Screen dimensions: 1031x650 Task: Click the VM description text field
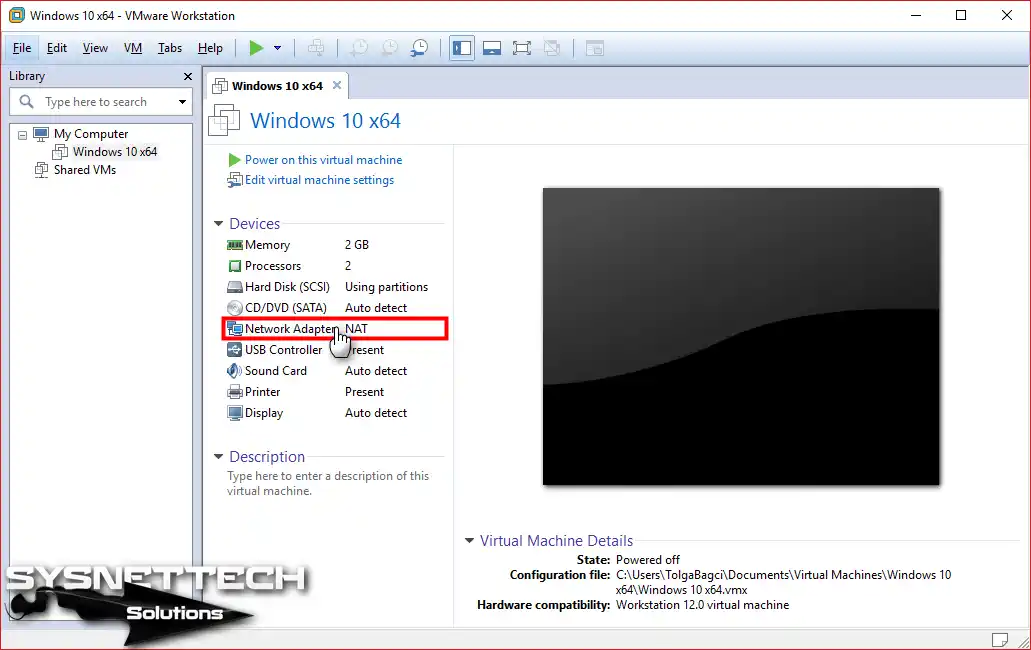pyautogui.click(x=328, y=483)
